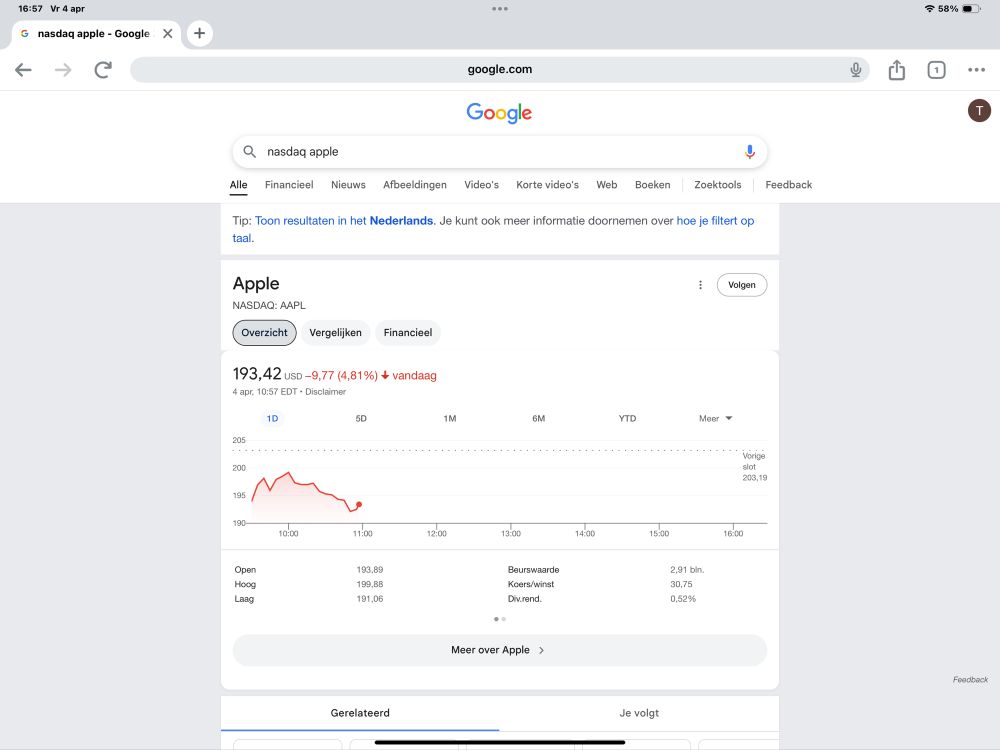1000x750 pixels.
Task: Switch to the Je volgt tab
Action: 639,713
